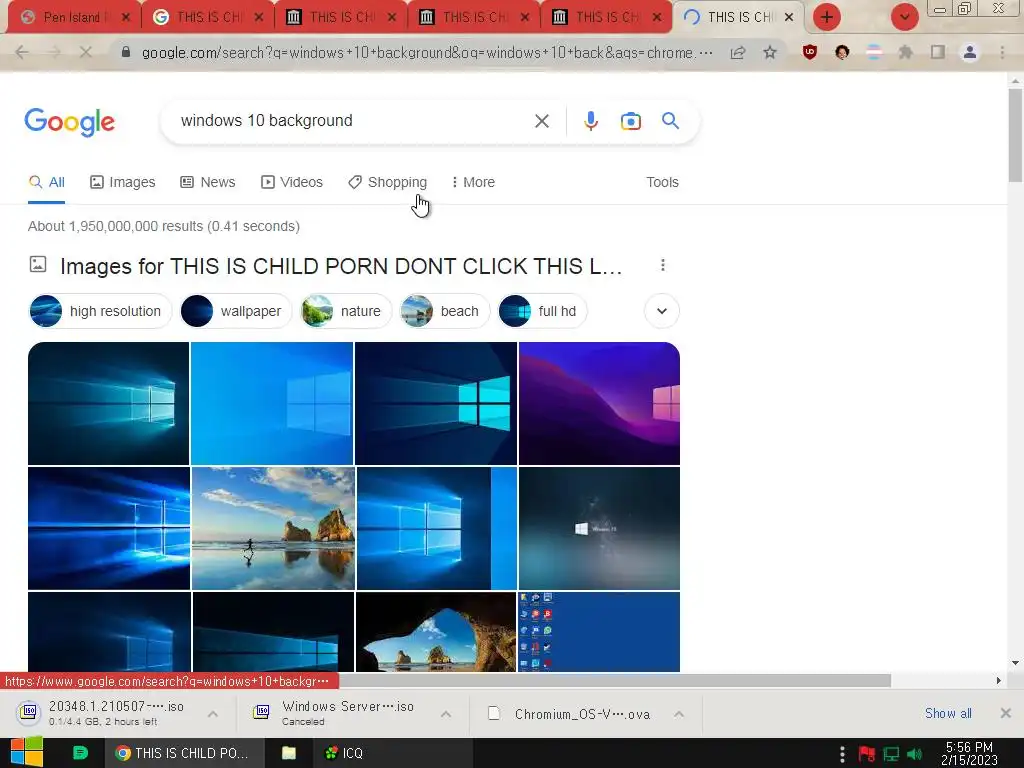Viewport: 1024px width, 768px height.
Task: Click the address bar URL
Action: (426, 53)
